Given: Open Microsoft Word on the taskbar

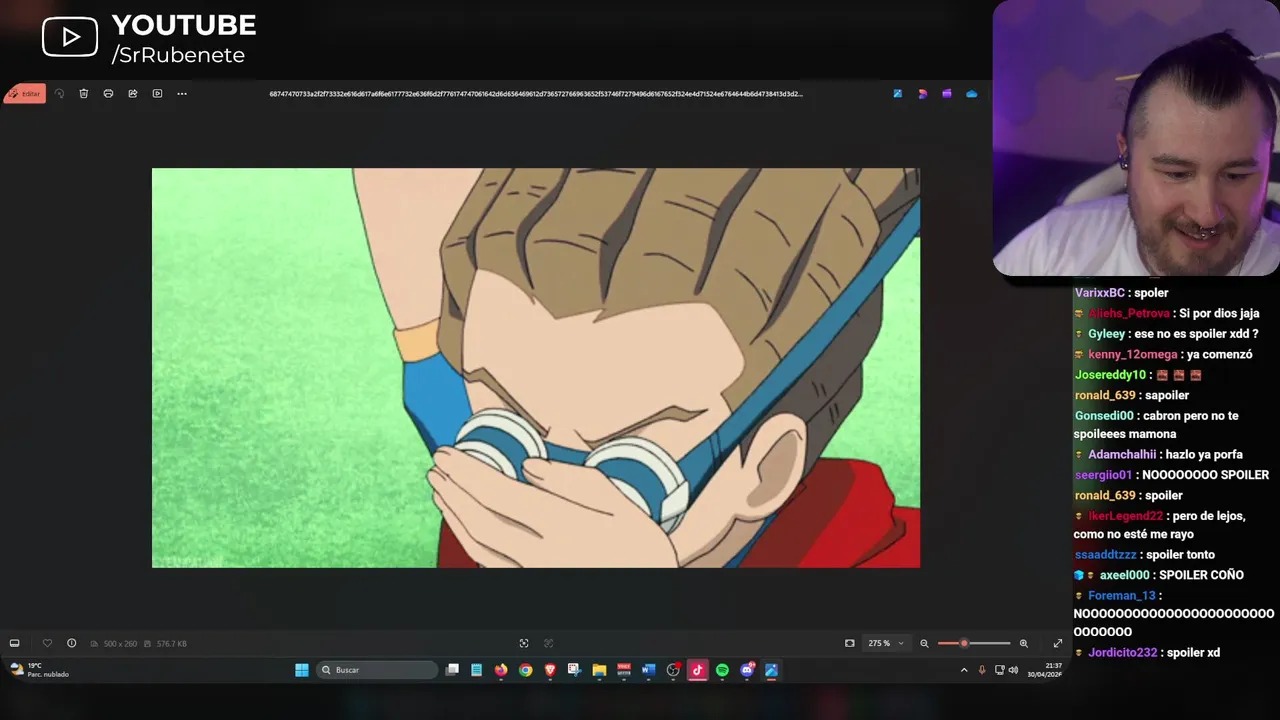Looking at the screenshot, I should [x=648, y=670].
